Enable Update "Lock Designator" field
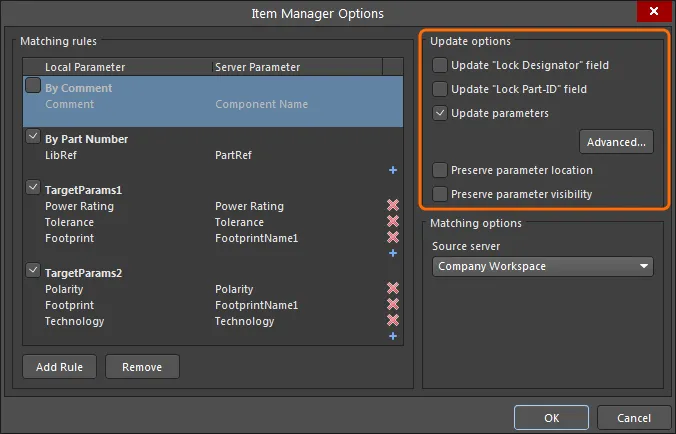Screen dimensions: 676x434 pyautogui.click(x=440, y=65)
